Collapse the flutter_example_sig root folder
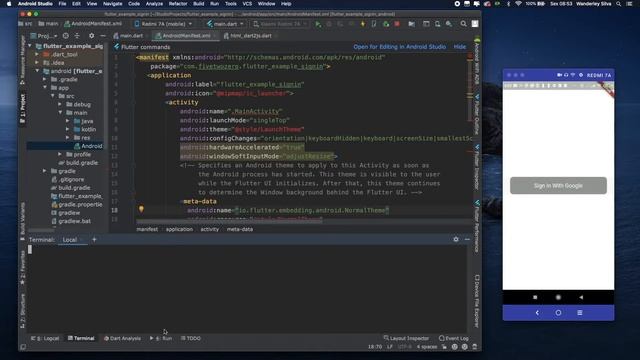Viewport: 640px width, 360px height. pos(30,46)
